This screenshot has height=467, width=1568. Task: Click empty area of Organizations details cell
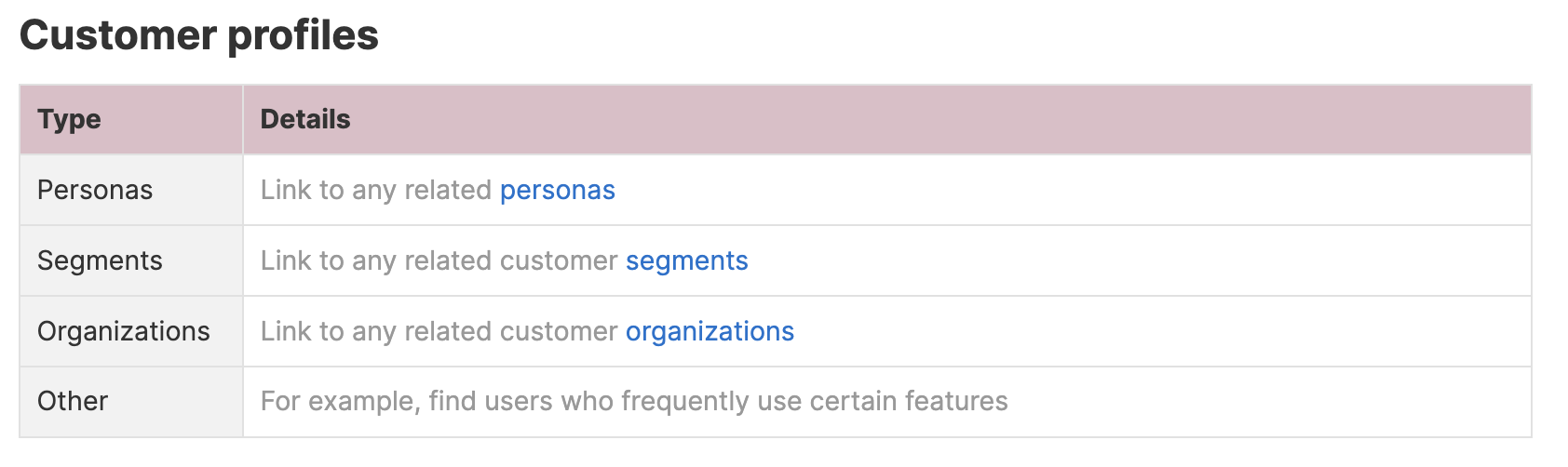(x=1164, y=331)
